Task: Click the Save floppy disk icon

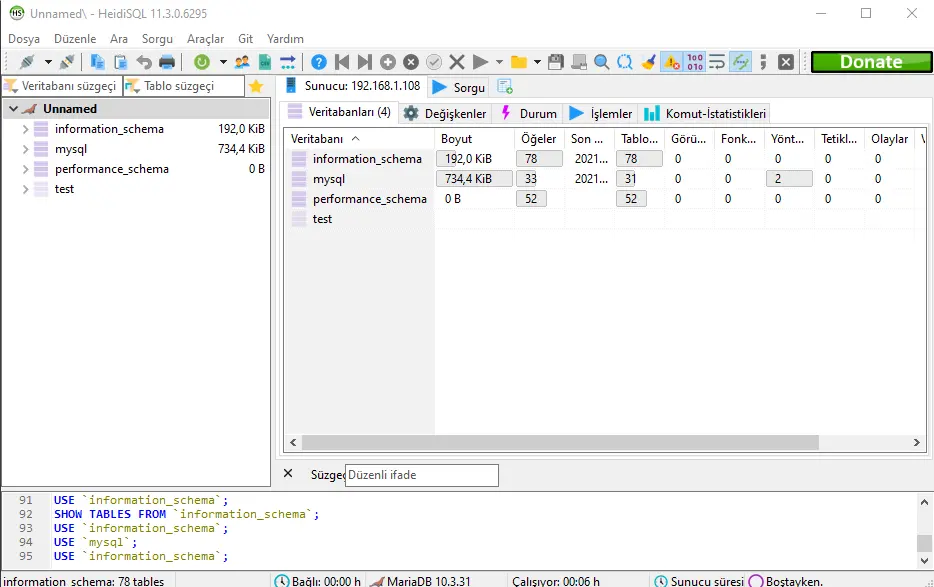Action: [x=556, y=61]
